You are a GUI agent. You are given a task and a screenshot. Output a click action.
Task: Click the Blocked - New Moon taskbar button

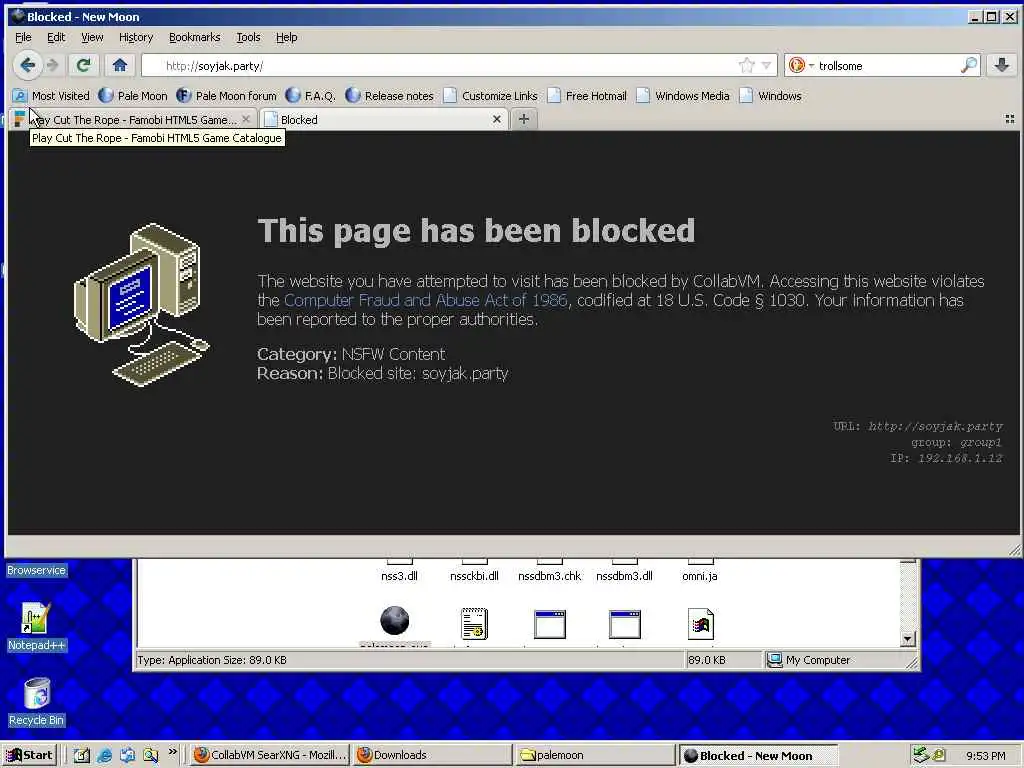(x=758, y=756)
